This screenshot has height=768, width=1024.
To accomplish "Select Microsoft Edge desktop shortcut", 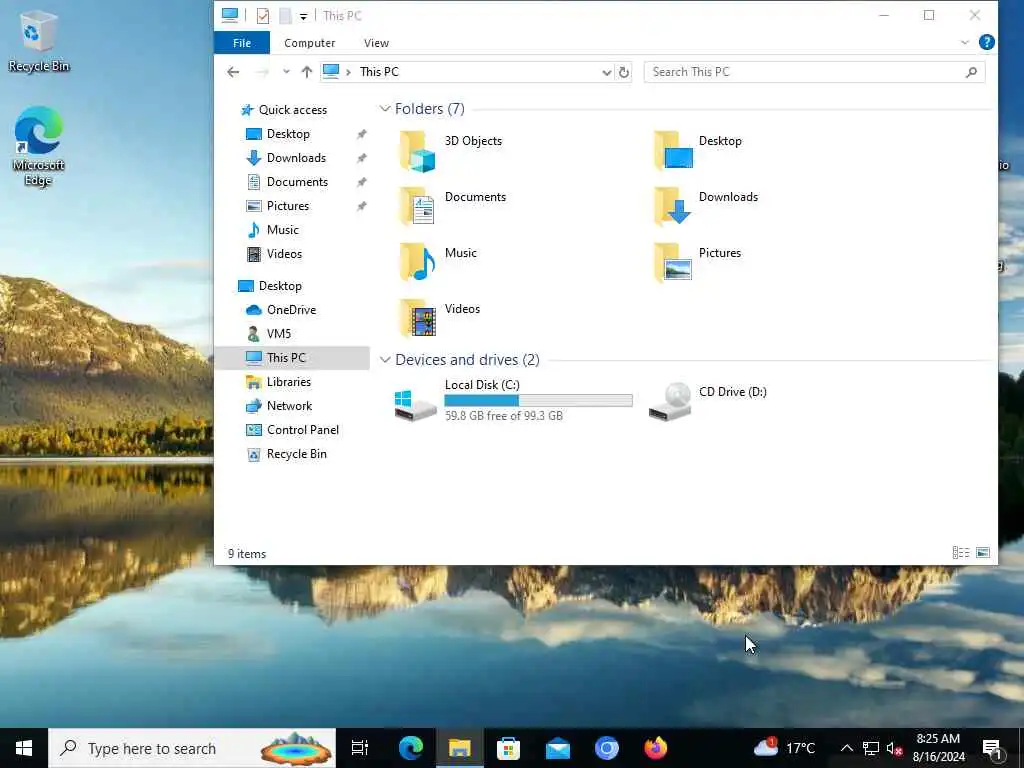I will (39, 146).
